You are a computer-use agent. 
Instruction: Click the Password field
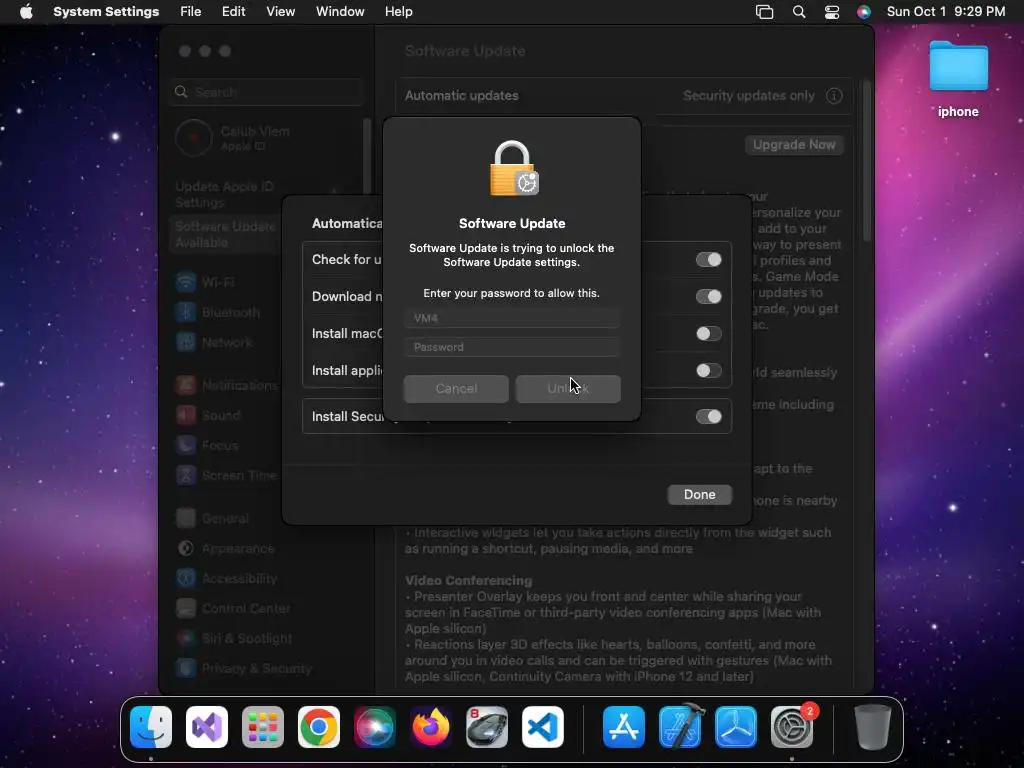512,347
